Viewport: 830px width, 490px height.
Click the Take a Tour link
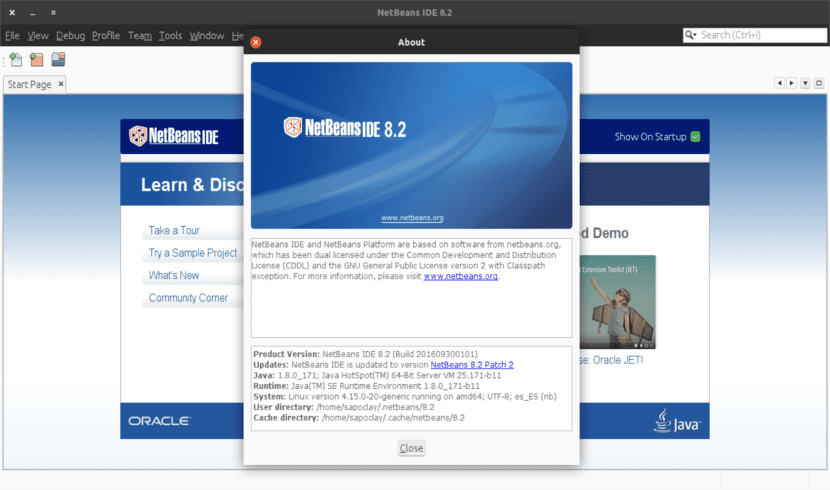pyautogui.click(x=174, y=231)
